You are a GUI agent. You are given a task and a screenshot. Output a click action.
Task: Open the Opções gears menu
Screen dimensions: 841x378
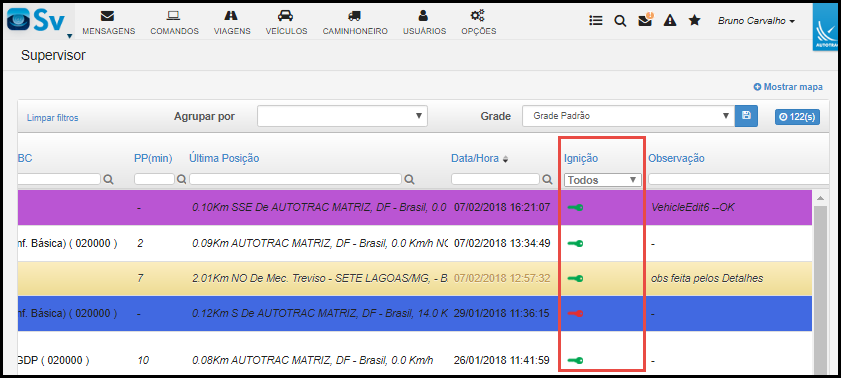coord(478,23)
